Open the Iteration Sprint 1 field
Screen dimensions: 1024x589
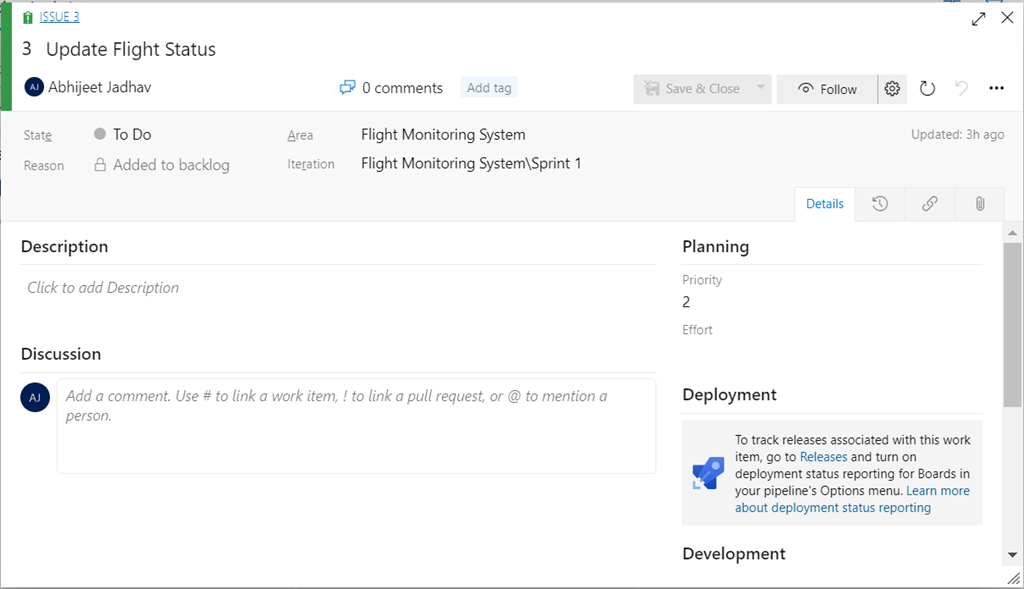(x=471, y=164)
